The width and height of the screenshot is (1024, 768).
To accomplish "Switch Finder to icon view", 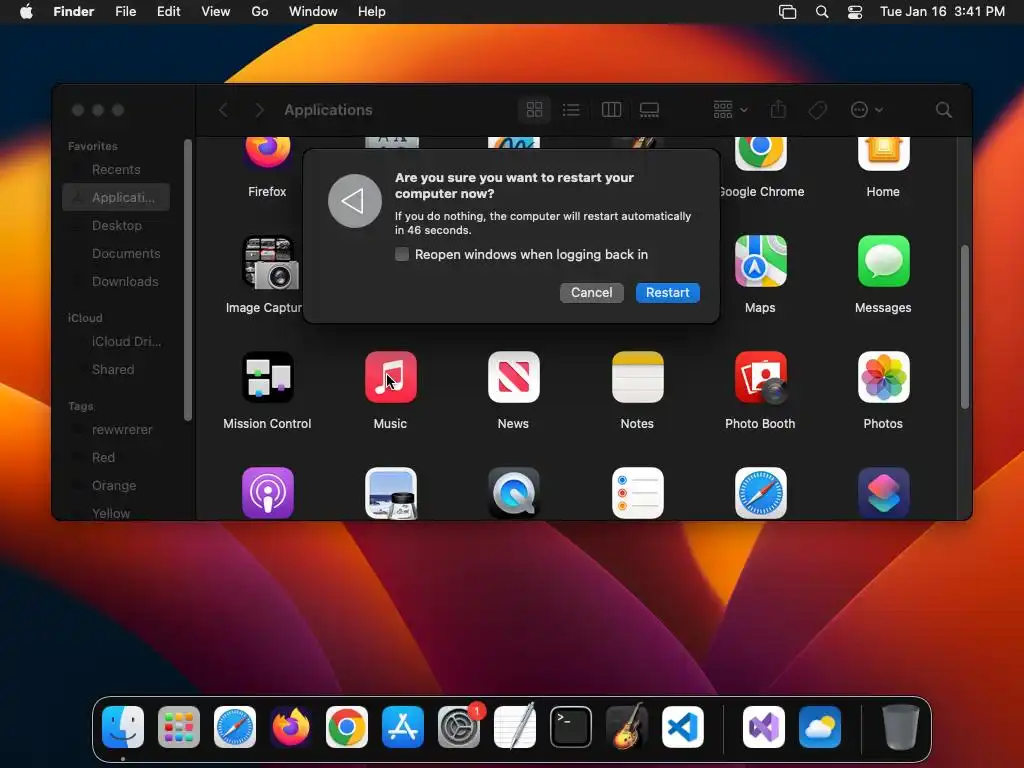I will [x=534, y=110].
